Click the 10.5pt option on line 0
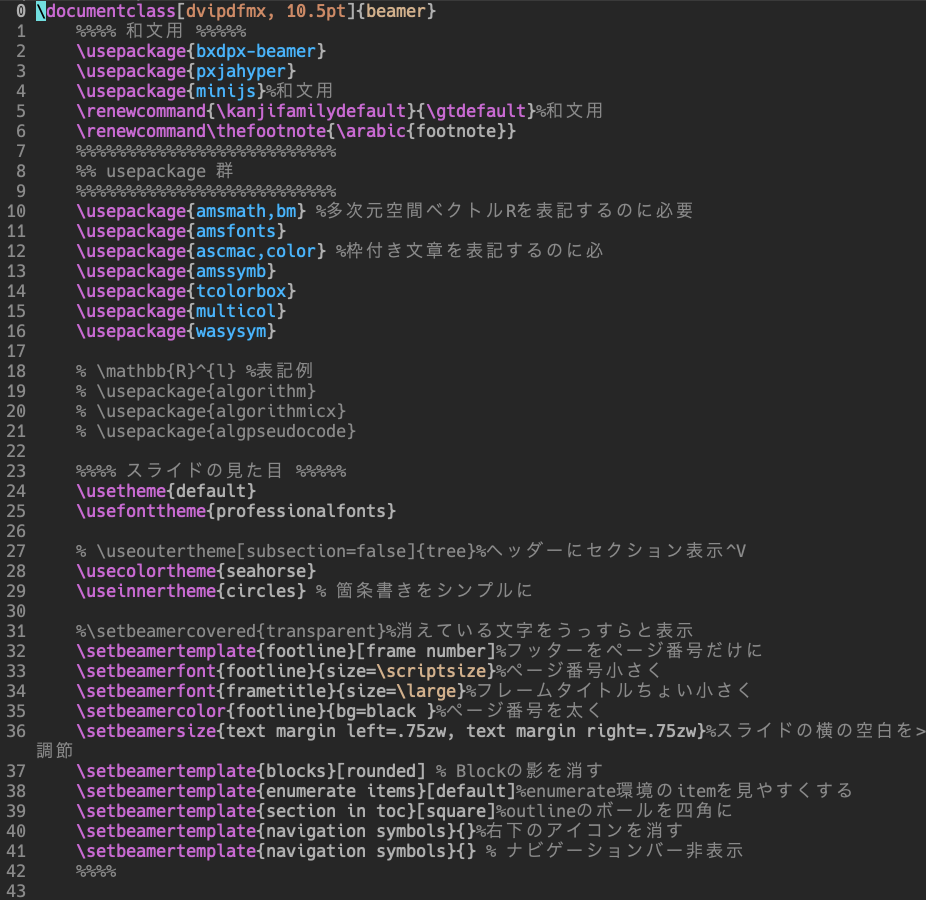The width and height of the screenshot is (926, 900). [x=316, y=11]
